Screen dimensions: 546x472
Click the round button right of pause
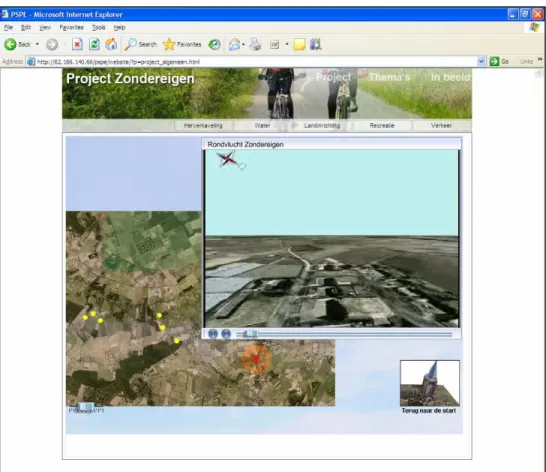coord(226,334)
